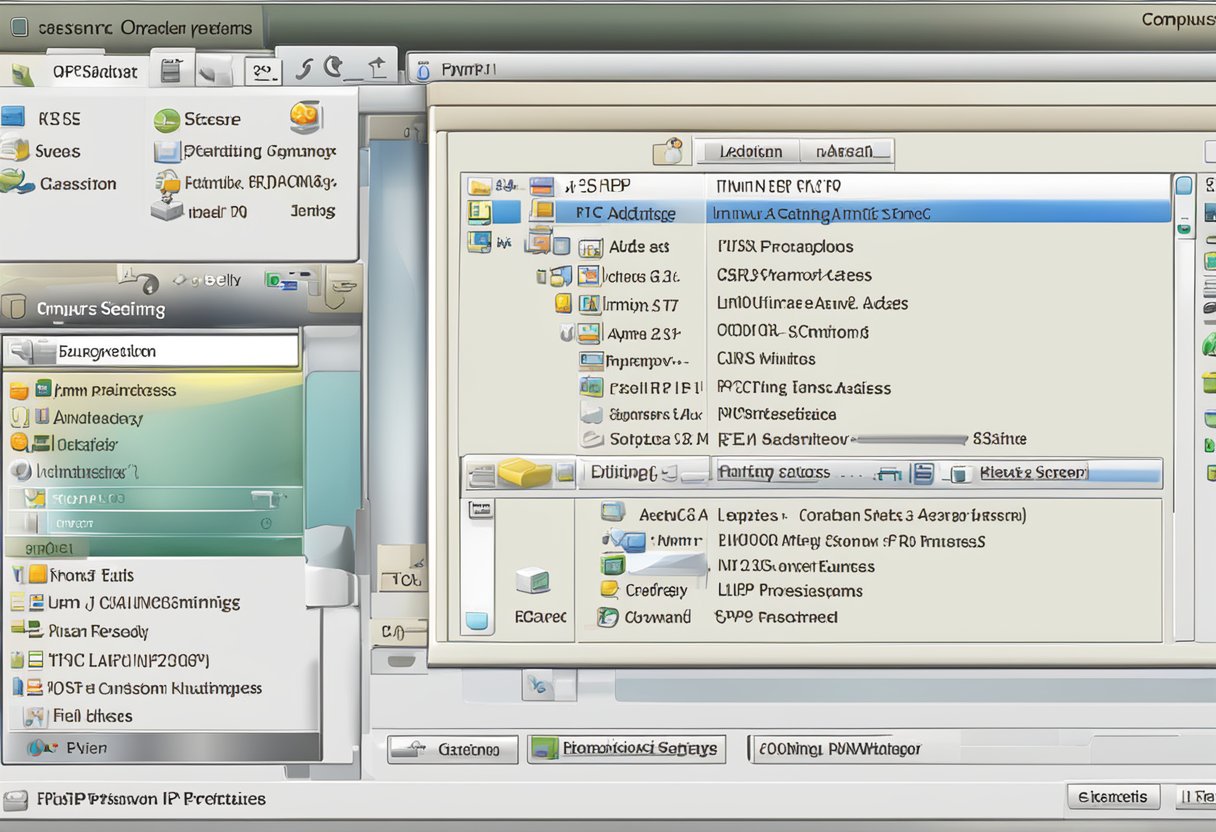Viewport: 1216px width, 832px height.
Task: Select the green Steese icon in the menu
Action: tap(165, 119)
